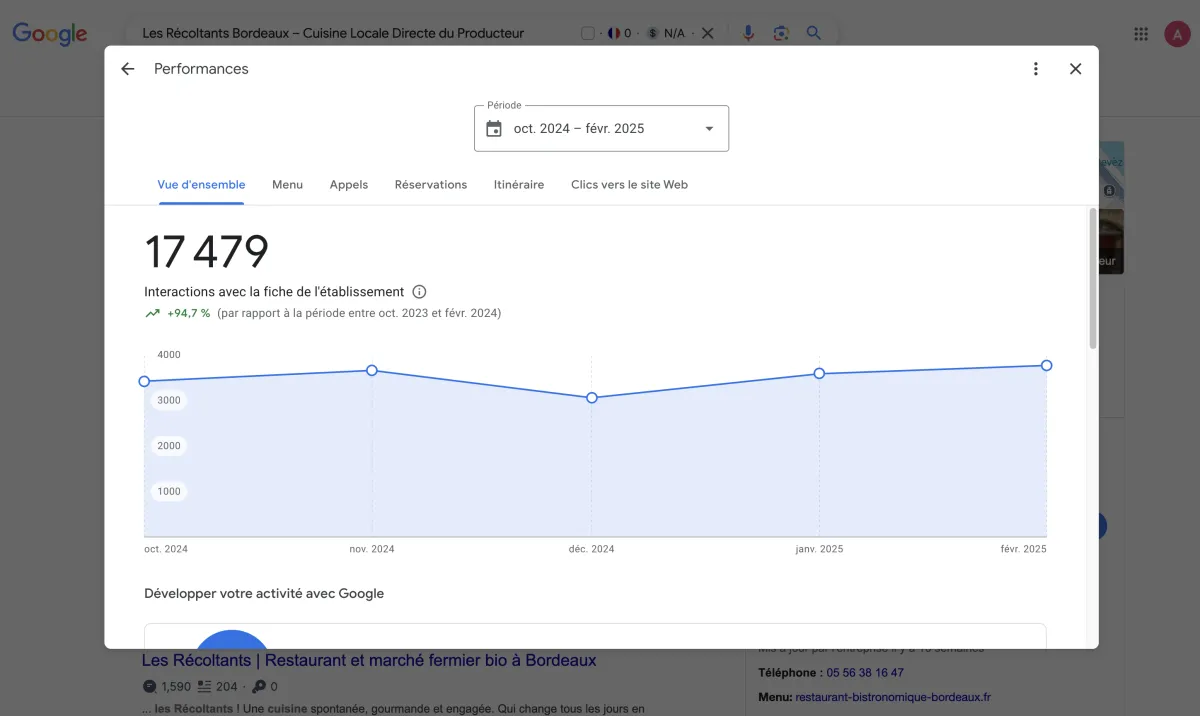This screenshot has height=716, width=1200.
Task: Open restaurant-bistronomique-bordeaux.fr menu link
Action: [893, 697]
